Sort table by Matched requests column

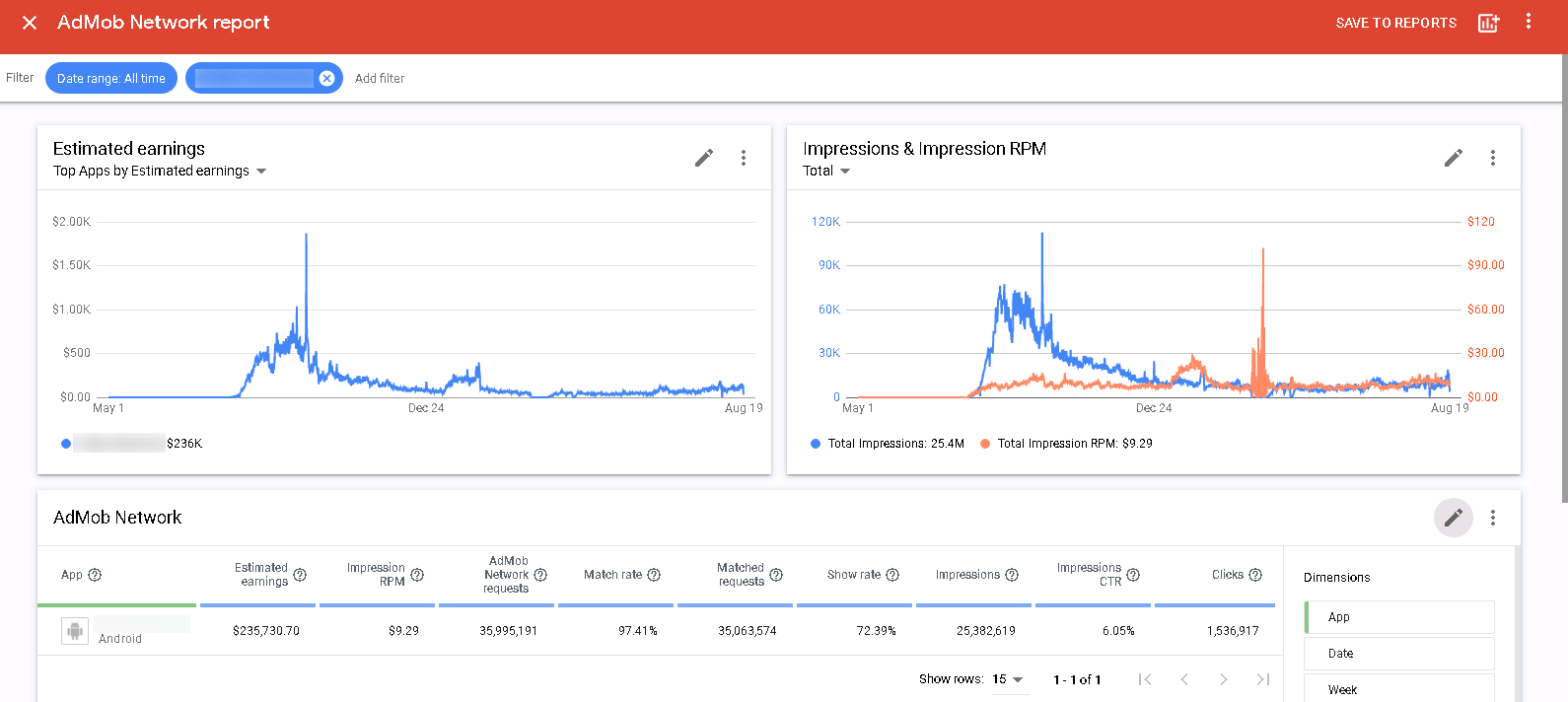(x=741, y=575)
